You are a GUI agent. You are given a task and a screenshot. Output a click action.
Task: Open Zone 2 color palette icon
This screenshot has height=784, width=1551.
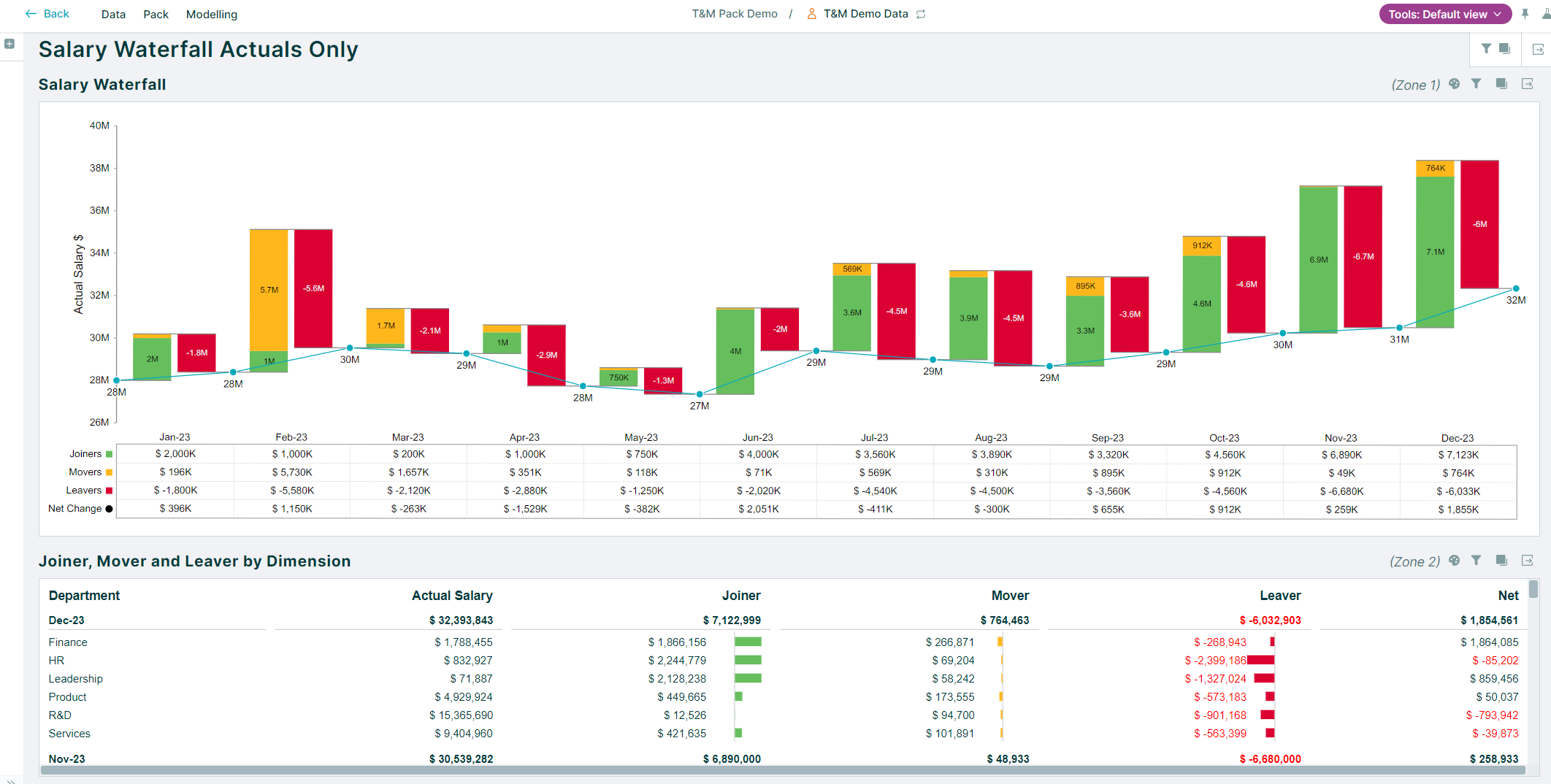pyautogui.click(x=1454, y=561)
